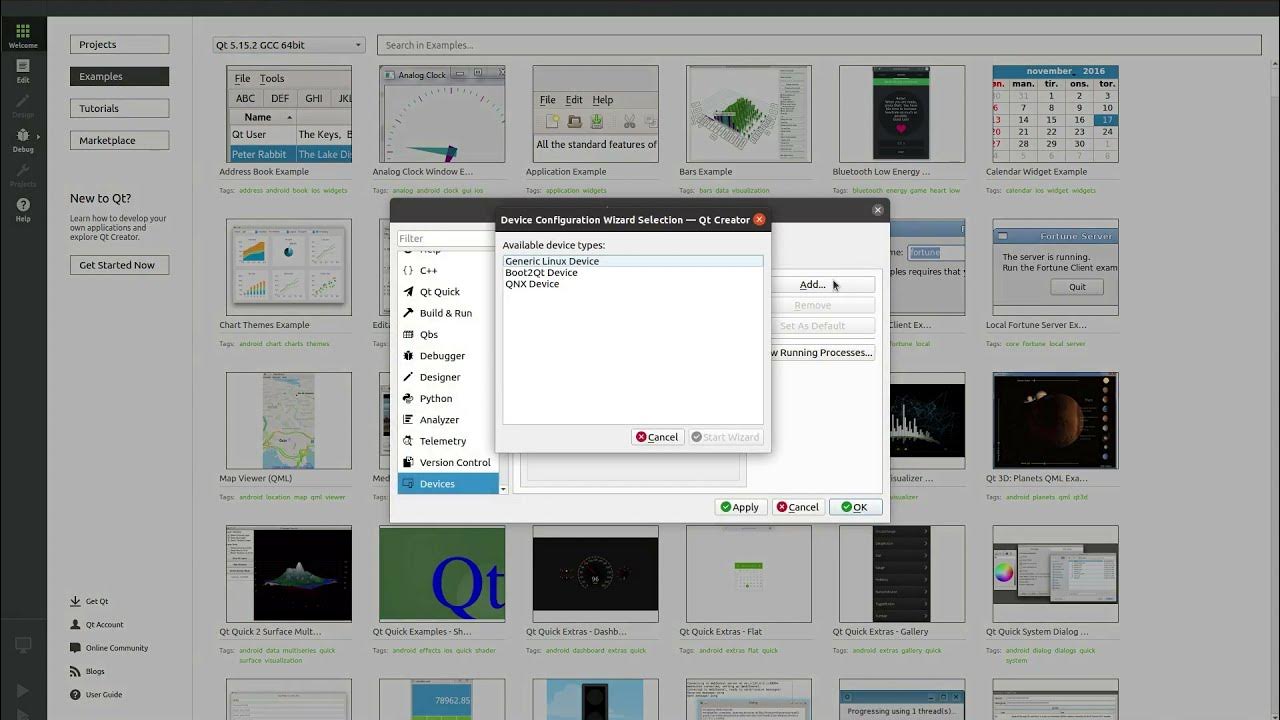Select Boot2Qt Device type

(633, 273)
